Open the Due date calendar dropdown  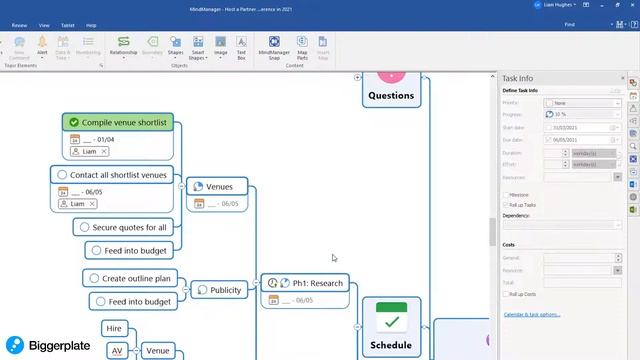pyautogui.click(x=614, y=140)
